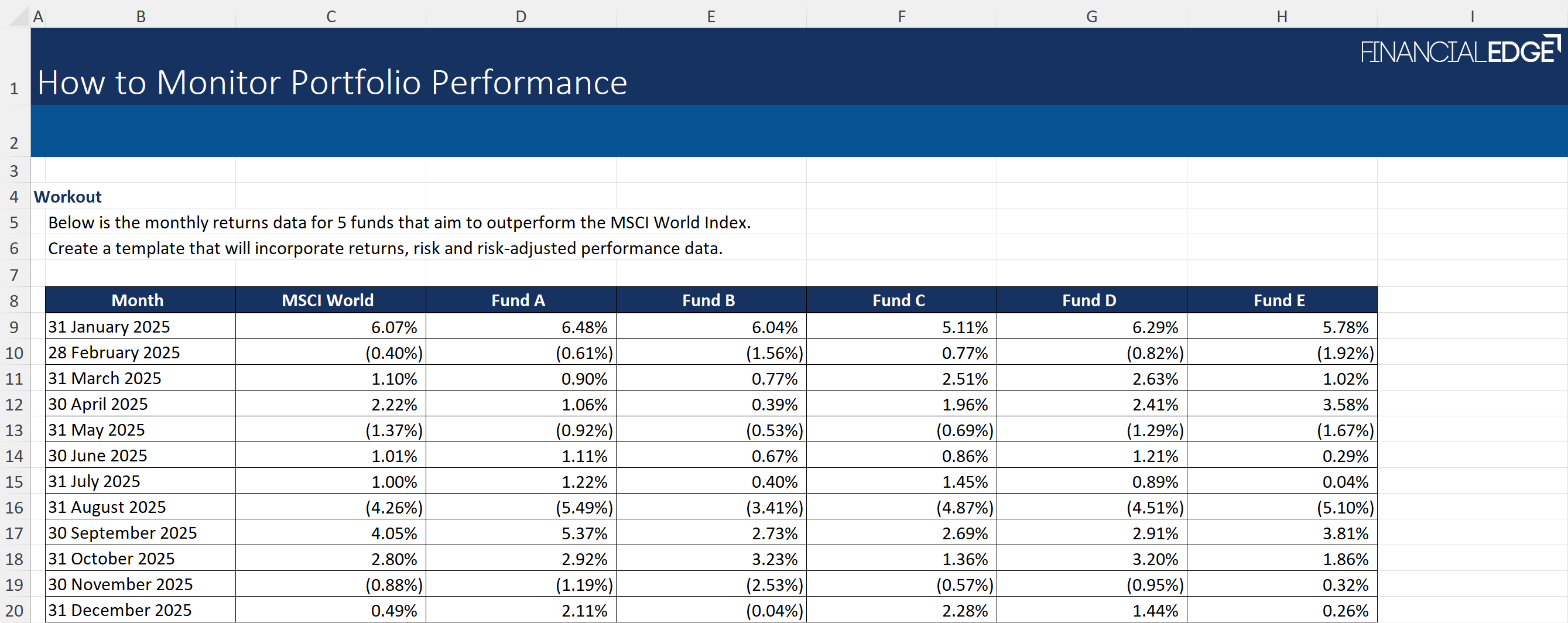This screenshot has height=623, width=1568.
Task: Select column F header
Action: [901, 16]
